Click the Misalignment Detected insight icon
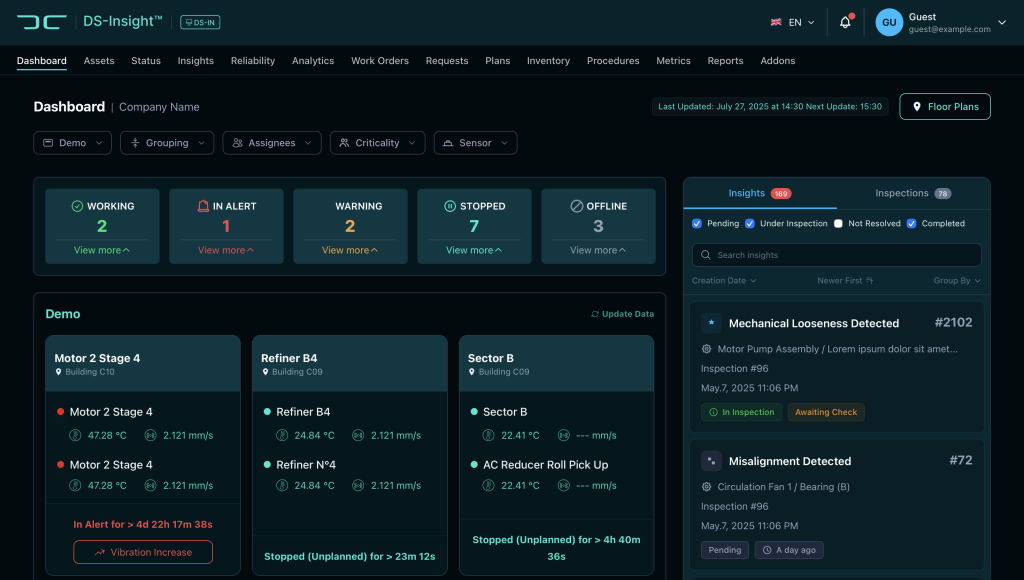 pos(711,461)
